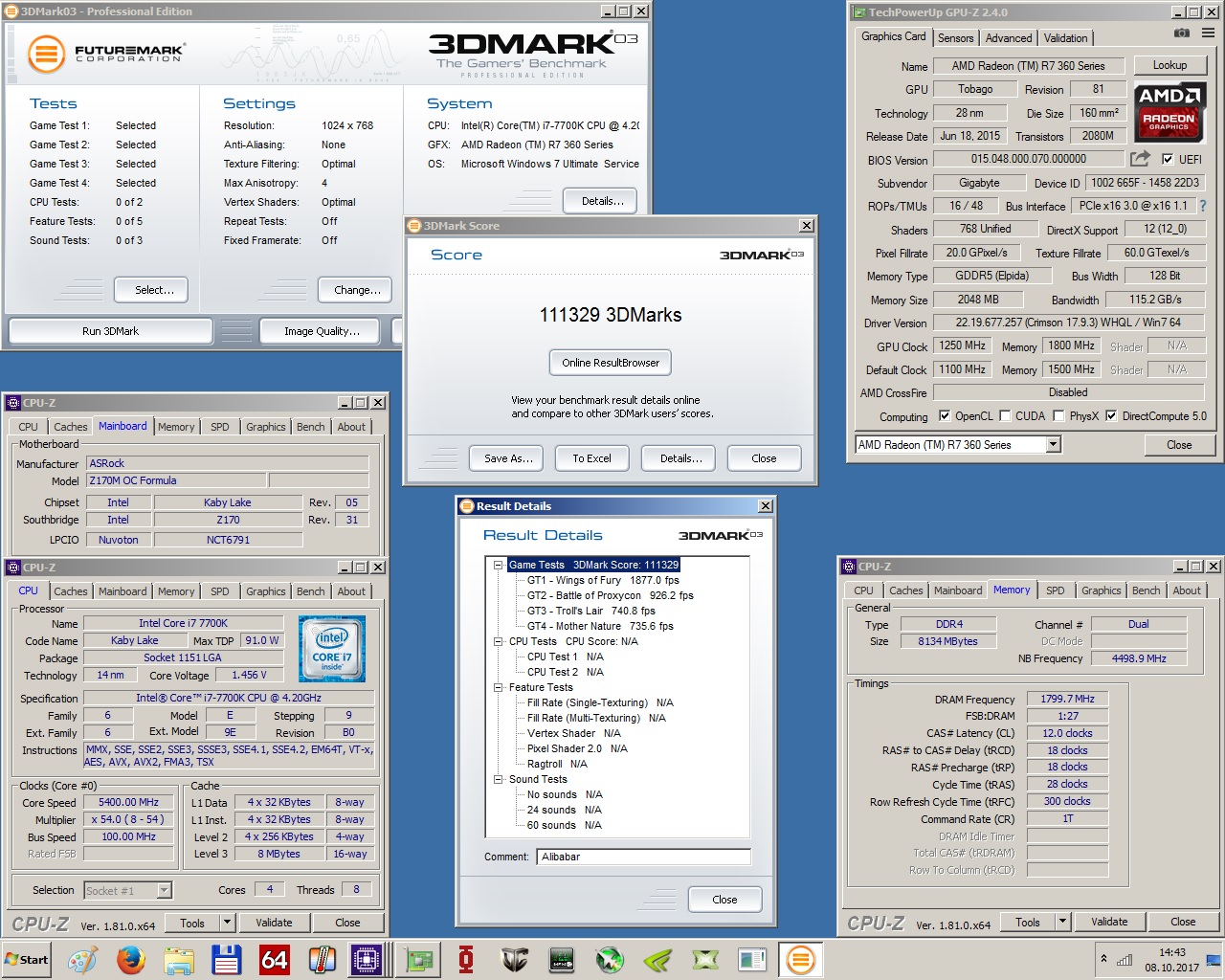
Task: Open Windows Explorer folder icon in taskbar
Action: (178, 959)
